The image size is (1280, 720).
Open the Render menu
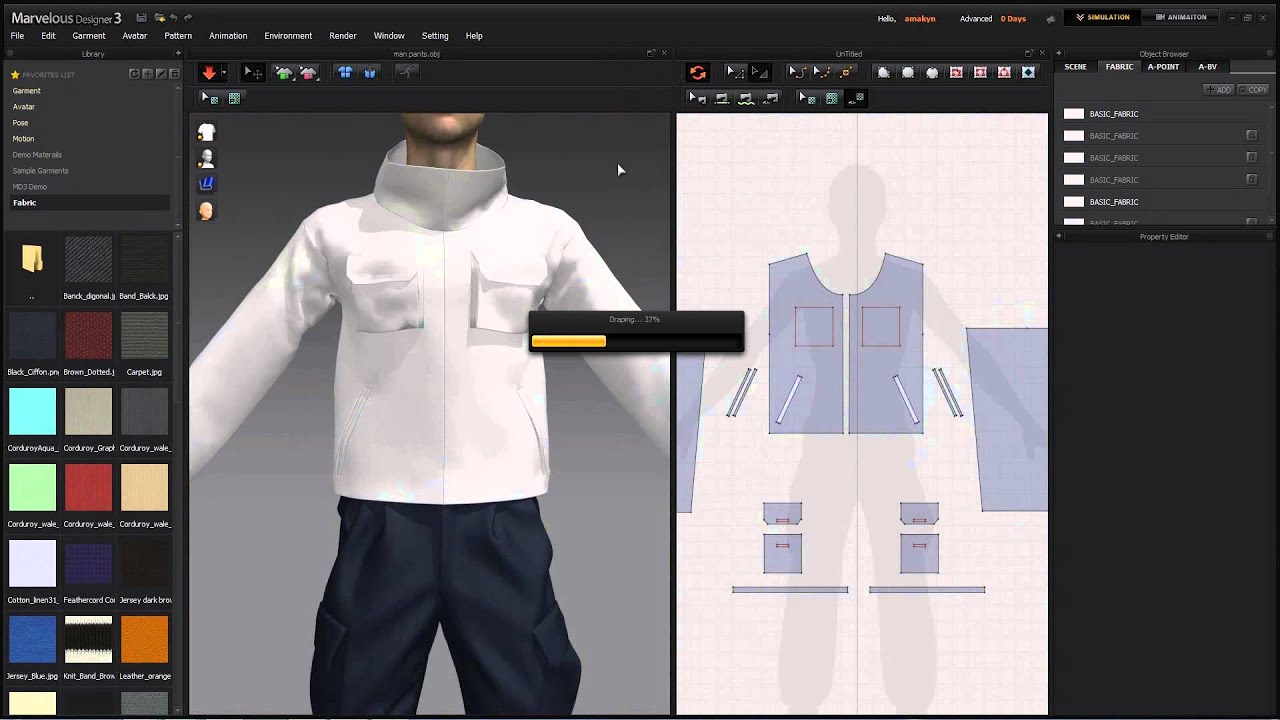tap(343, 35)
